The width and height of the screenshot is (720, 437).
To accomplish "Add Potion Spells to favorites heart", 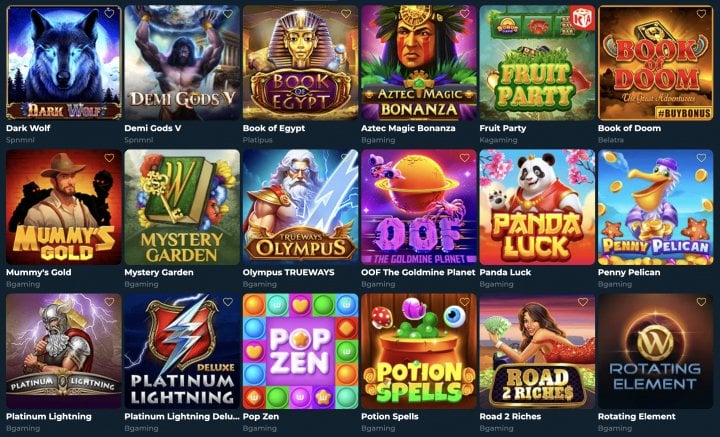I will 465,302.
